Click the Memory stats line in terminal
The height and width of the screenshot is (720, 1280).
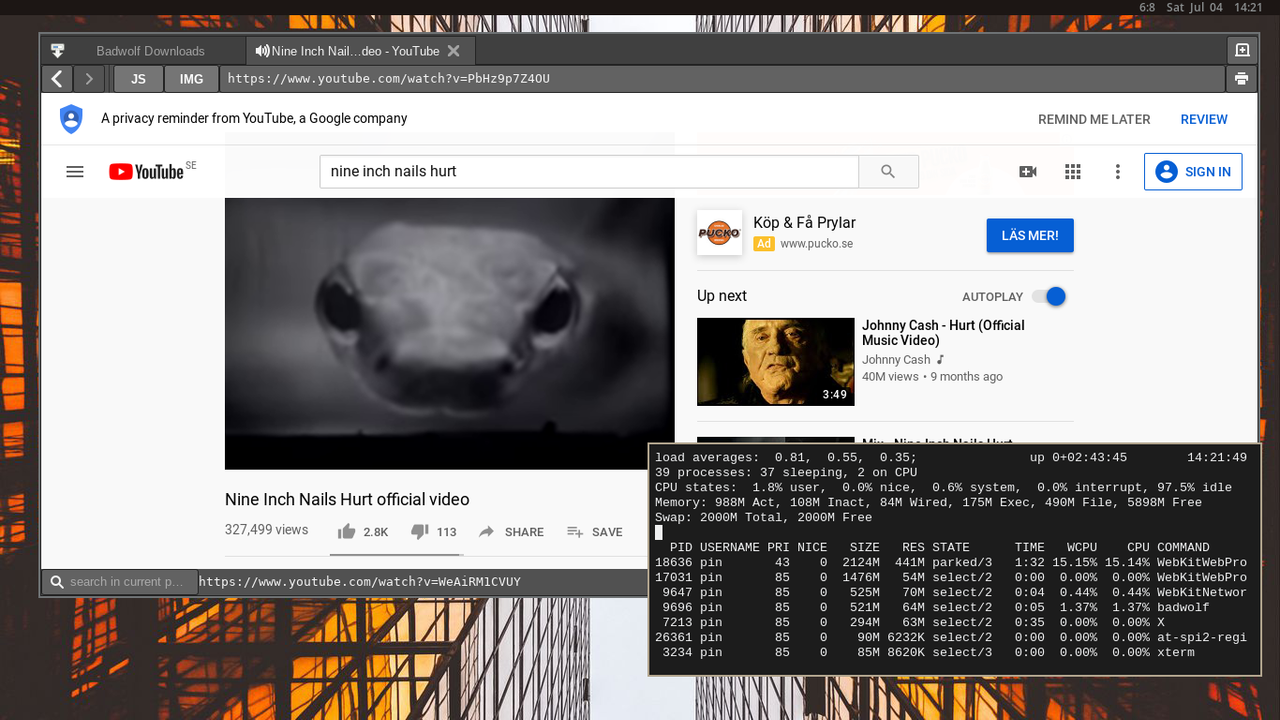coord(929,503)
